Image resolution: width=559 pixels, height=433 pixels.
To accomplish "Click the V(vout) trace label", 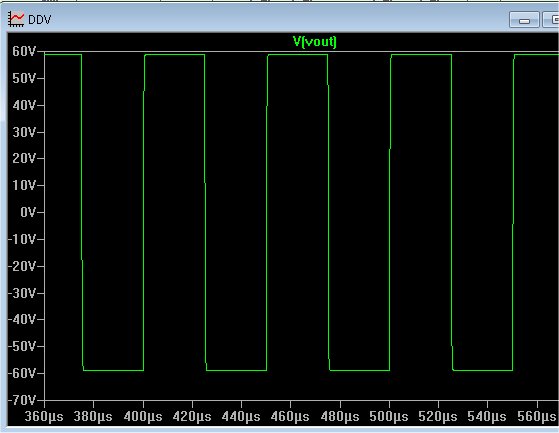I will click(x=314, y=42).
